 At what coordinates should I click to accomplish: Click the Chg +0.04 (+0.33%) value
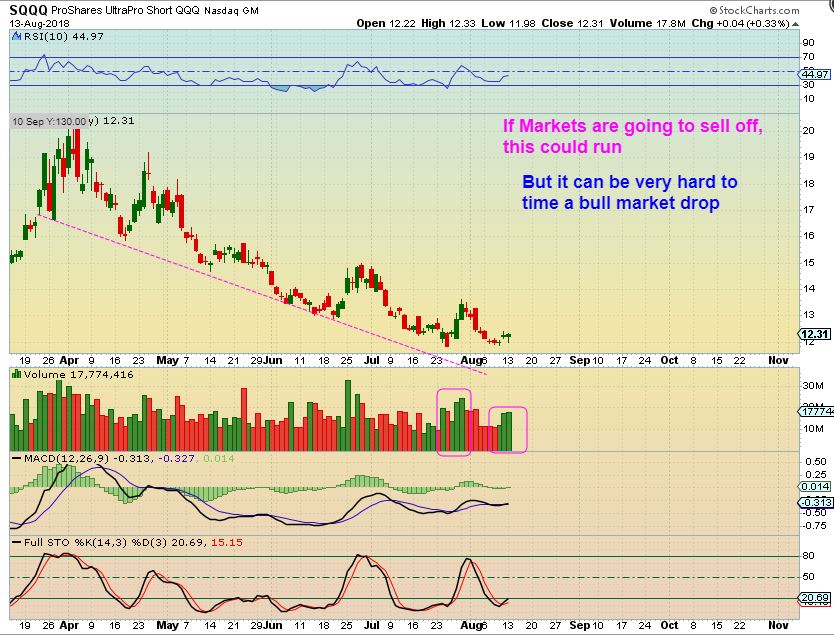740,23
